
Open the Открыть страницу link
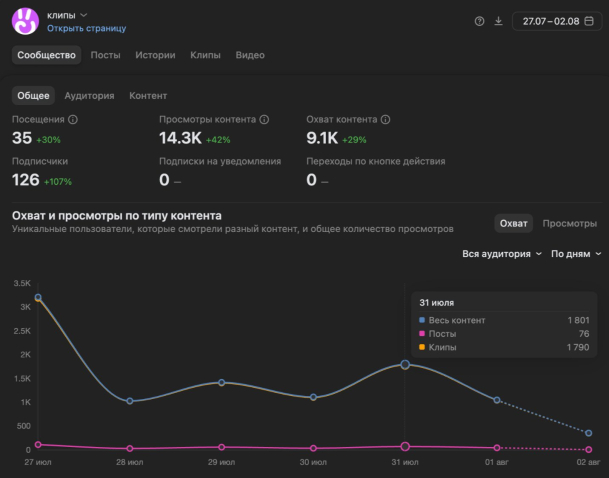click(x=87, y=28)
